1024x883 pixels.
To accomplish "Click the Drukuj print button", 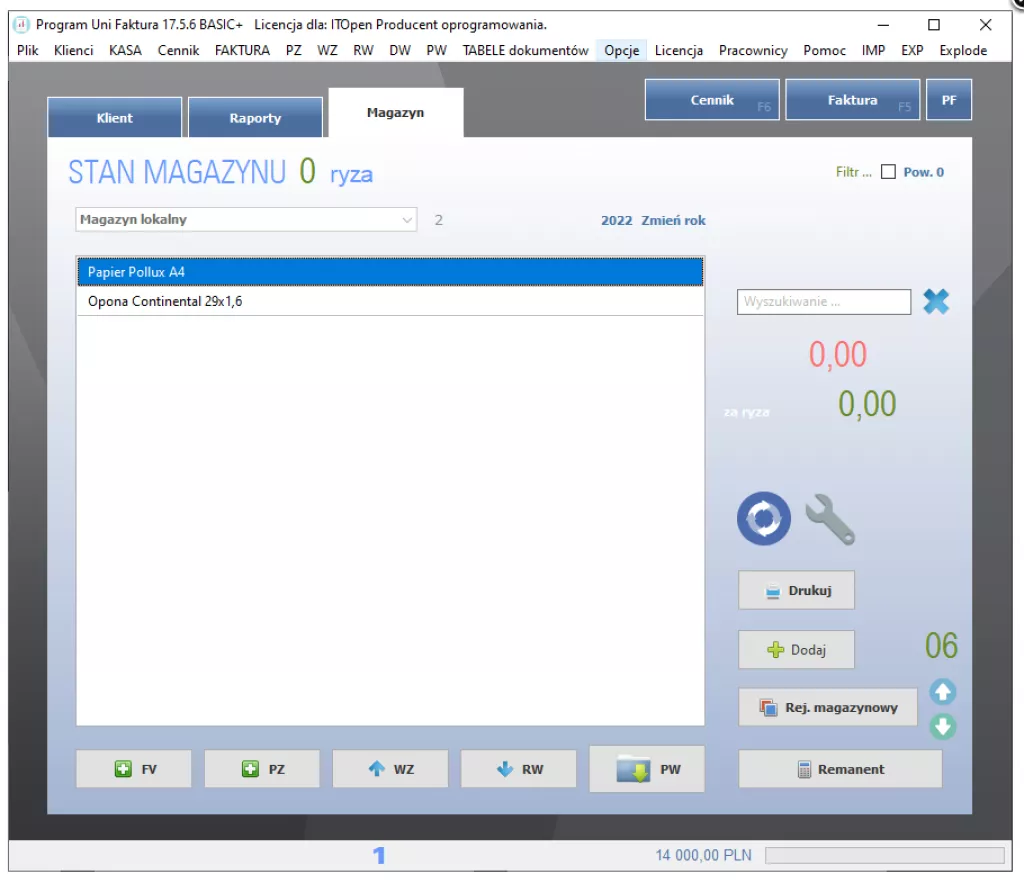I will pyautogui.click(x=796, y=590).
